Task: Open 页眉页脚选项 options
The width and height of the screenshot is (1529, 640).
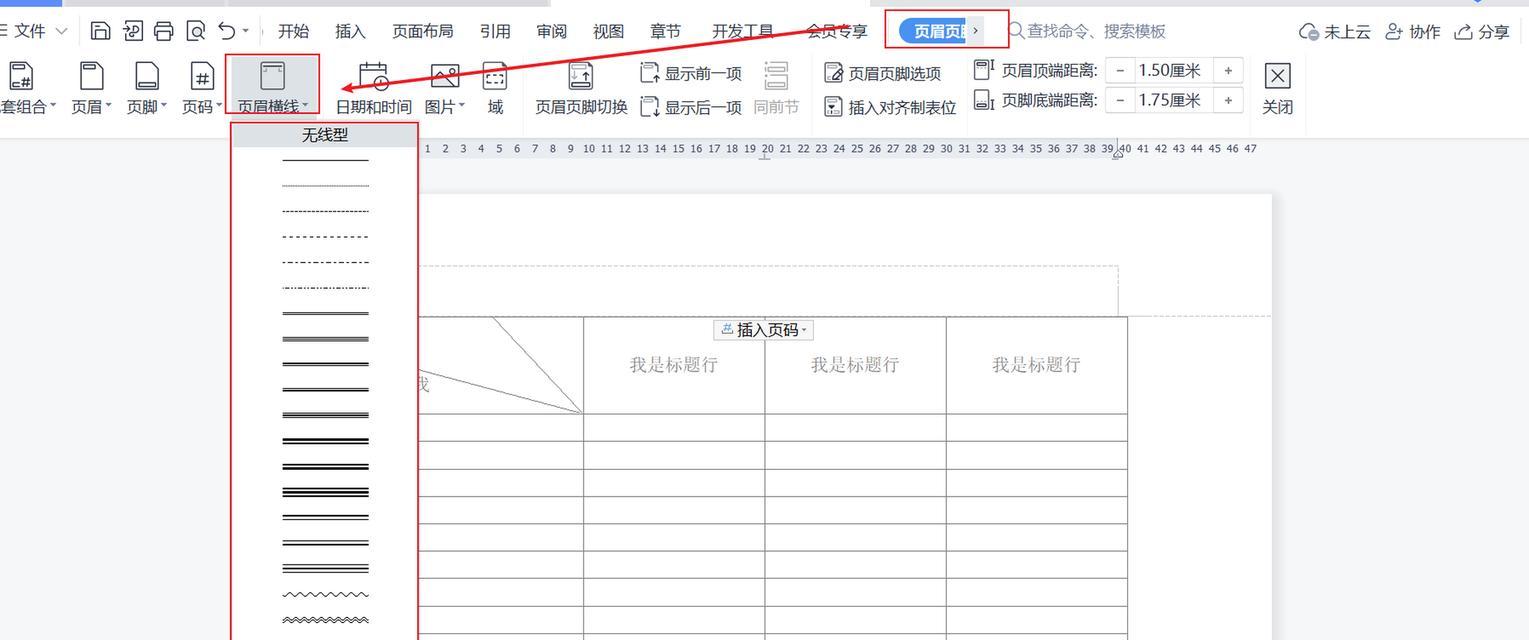Action: click(x=883, y=73)
